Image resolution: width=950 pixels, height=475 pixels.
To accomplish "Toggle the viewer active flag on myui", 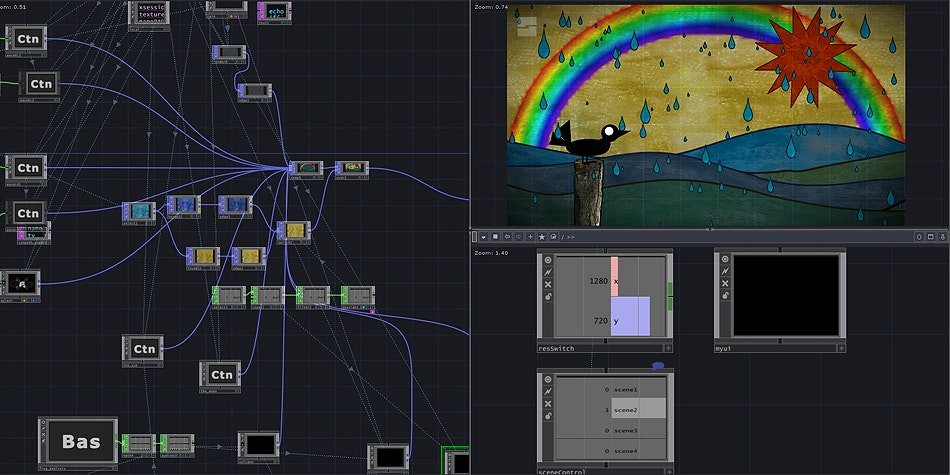I will [725, 260].
